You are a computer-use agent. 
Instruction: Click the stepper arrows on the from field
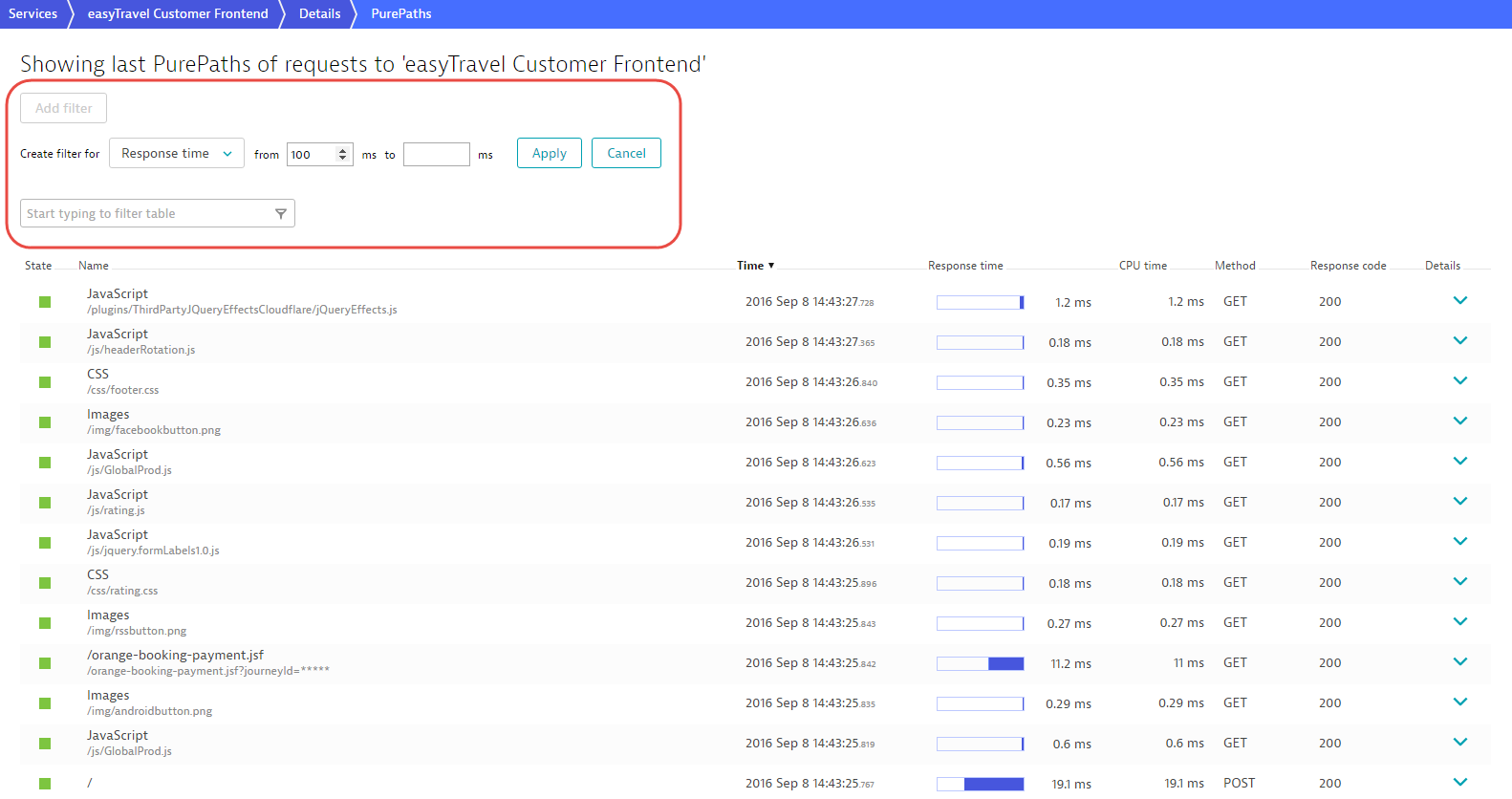343,154
